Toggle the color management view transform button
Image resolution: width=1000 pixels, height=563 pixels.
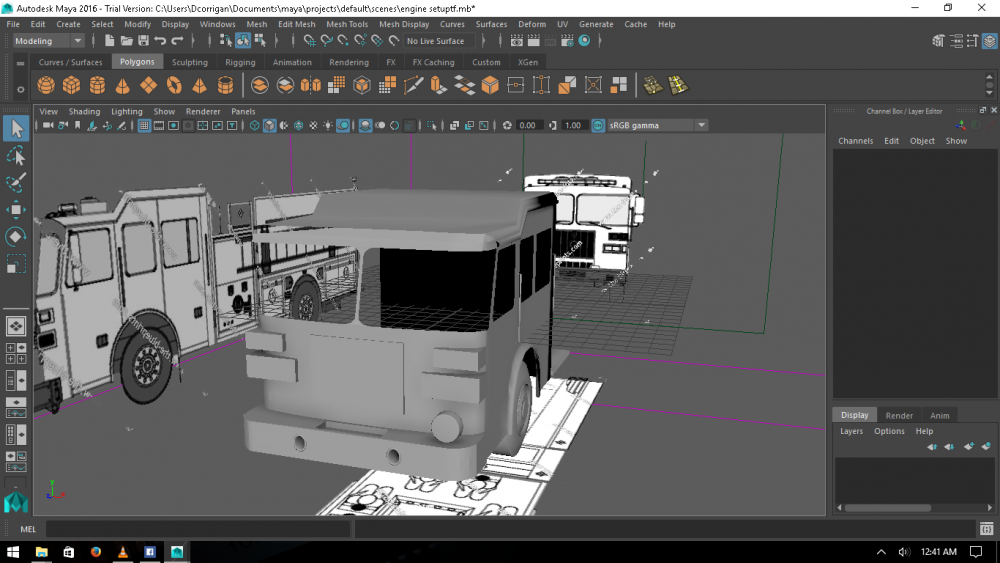[598, 126]
